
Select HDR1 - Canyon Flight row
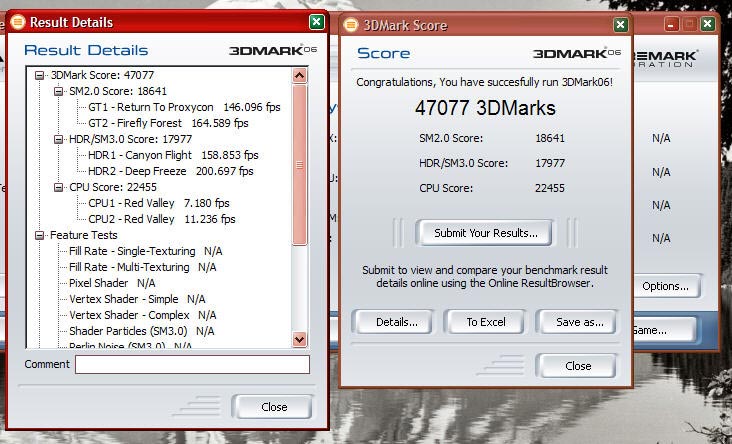(x=173, y=155)
